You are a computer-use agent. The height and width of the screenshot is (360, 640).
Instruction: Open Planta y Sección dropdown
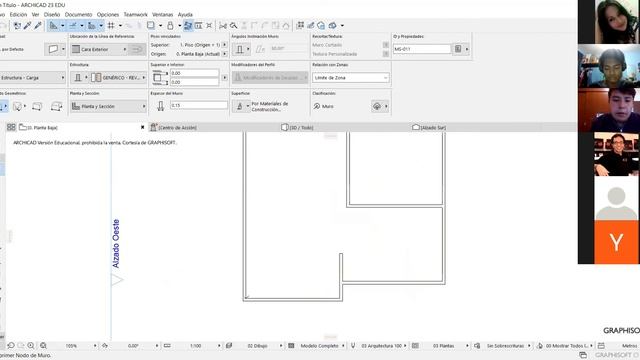pos(108,106)
